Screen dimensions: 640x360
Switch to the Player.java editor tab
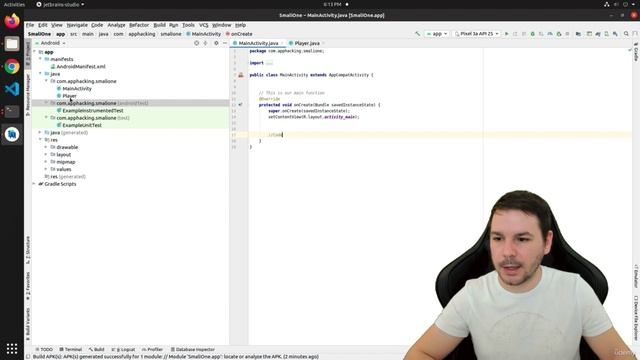point(307,43)
